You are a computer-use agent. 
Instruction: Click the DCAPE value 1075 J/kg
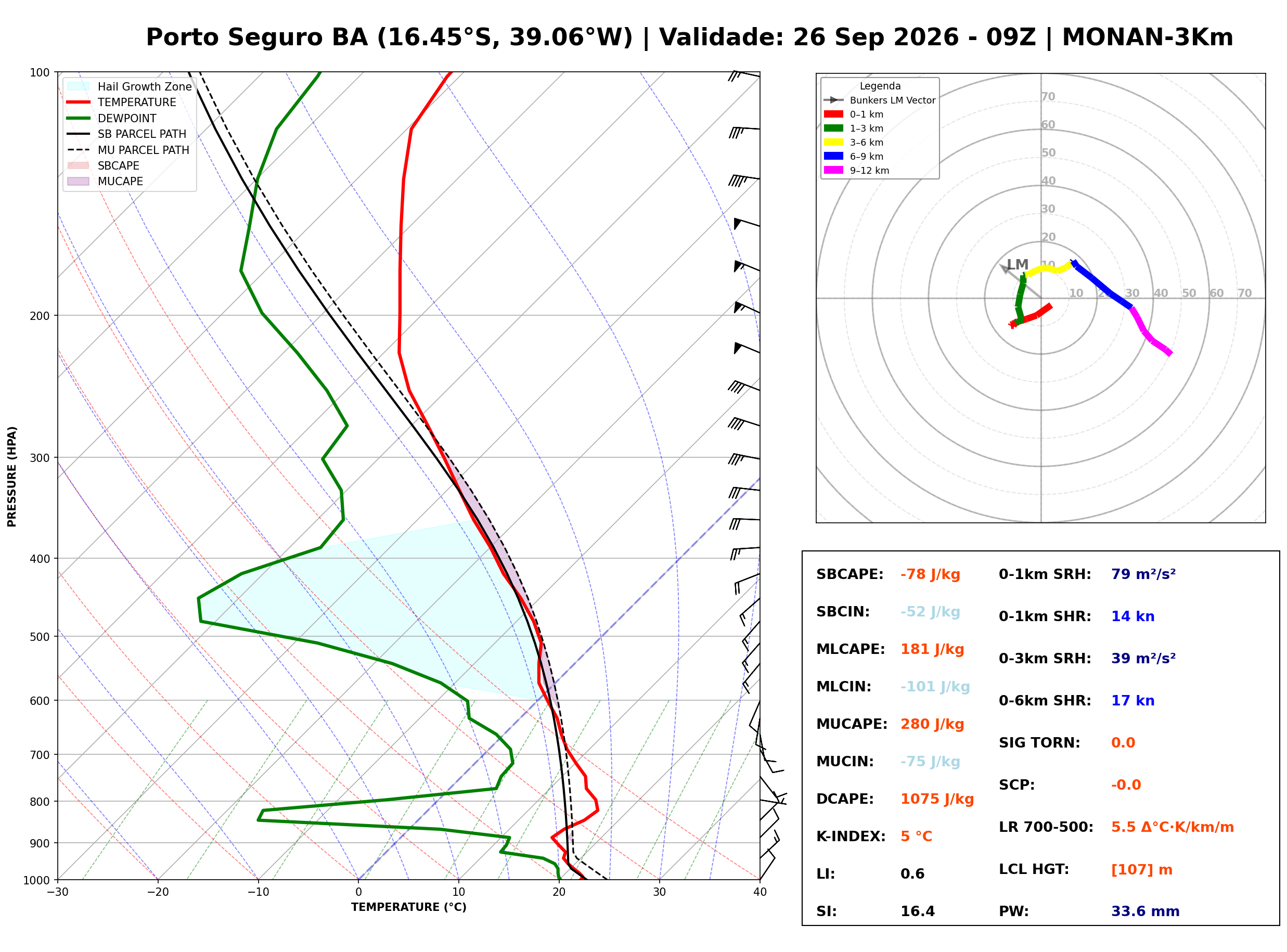[937, 799]
